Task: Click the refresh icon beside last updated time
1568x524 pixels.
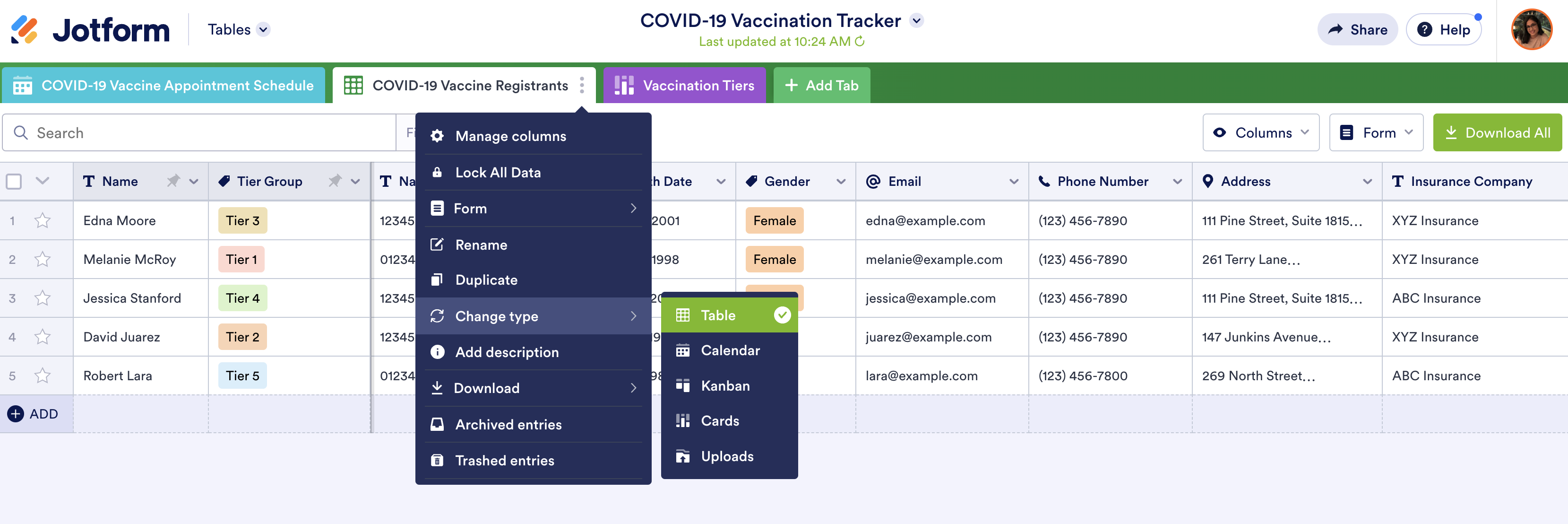Action: (860, 42)
